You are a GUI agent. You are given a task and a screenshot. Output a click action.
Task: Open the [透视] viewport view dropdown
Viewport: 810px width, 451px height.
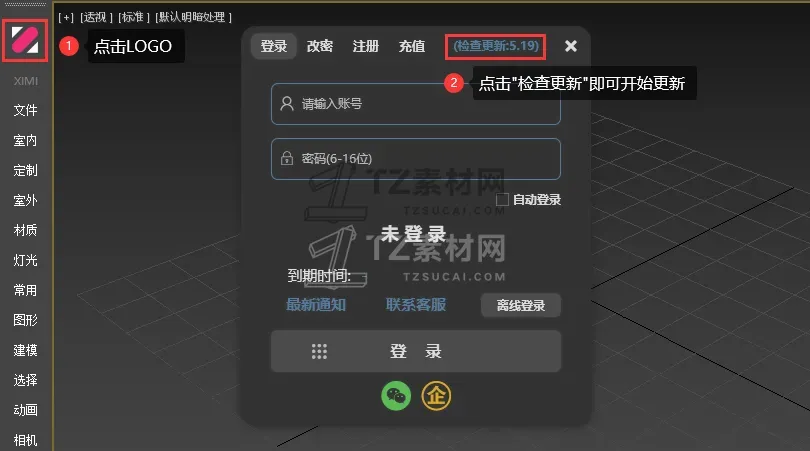[x=97, y=17]
